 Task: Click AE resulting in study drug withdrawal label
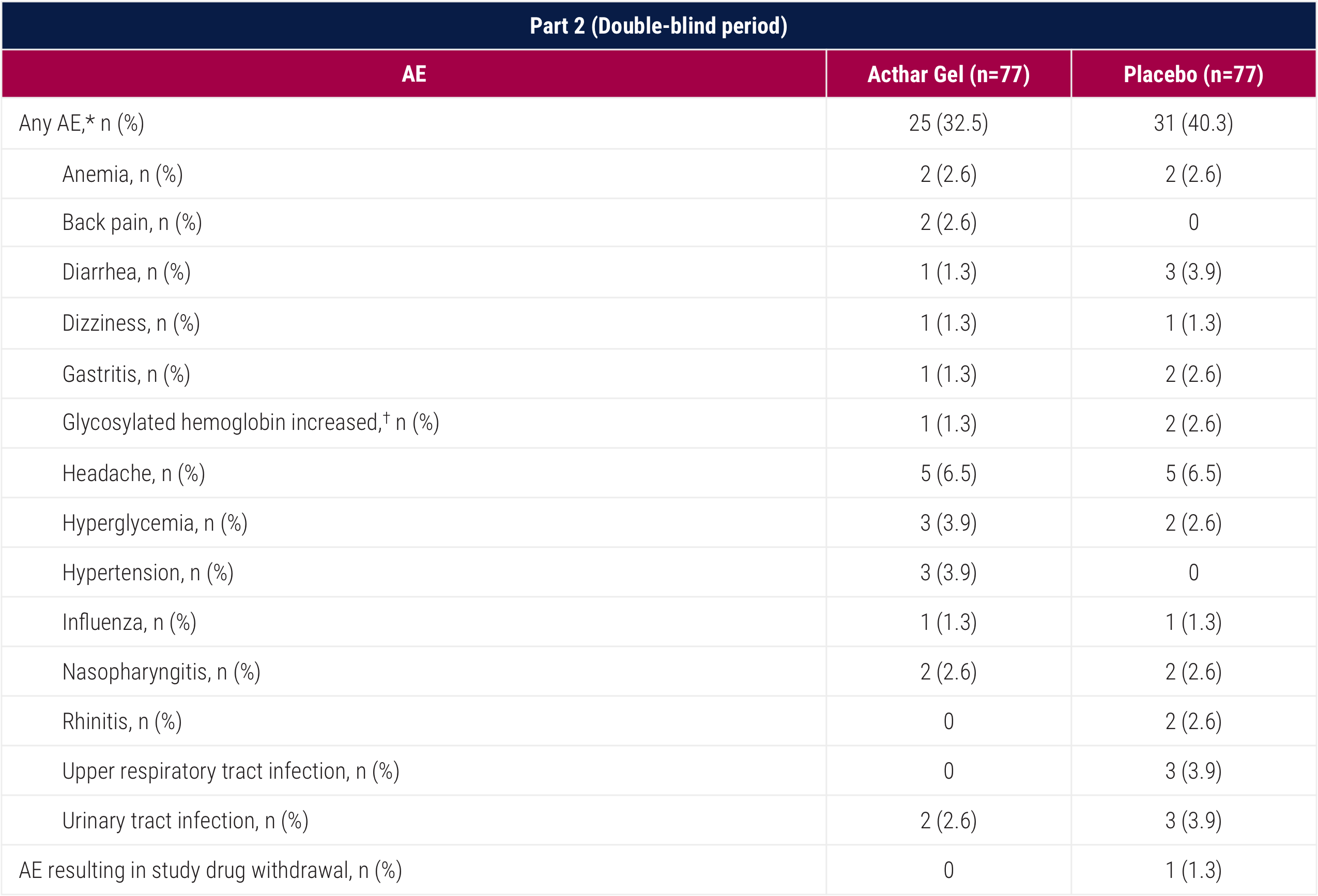click(210, 871)
